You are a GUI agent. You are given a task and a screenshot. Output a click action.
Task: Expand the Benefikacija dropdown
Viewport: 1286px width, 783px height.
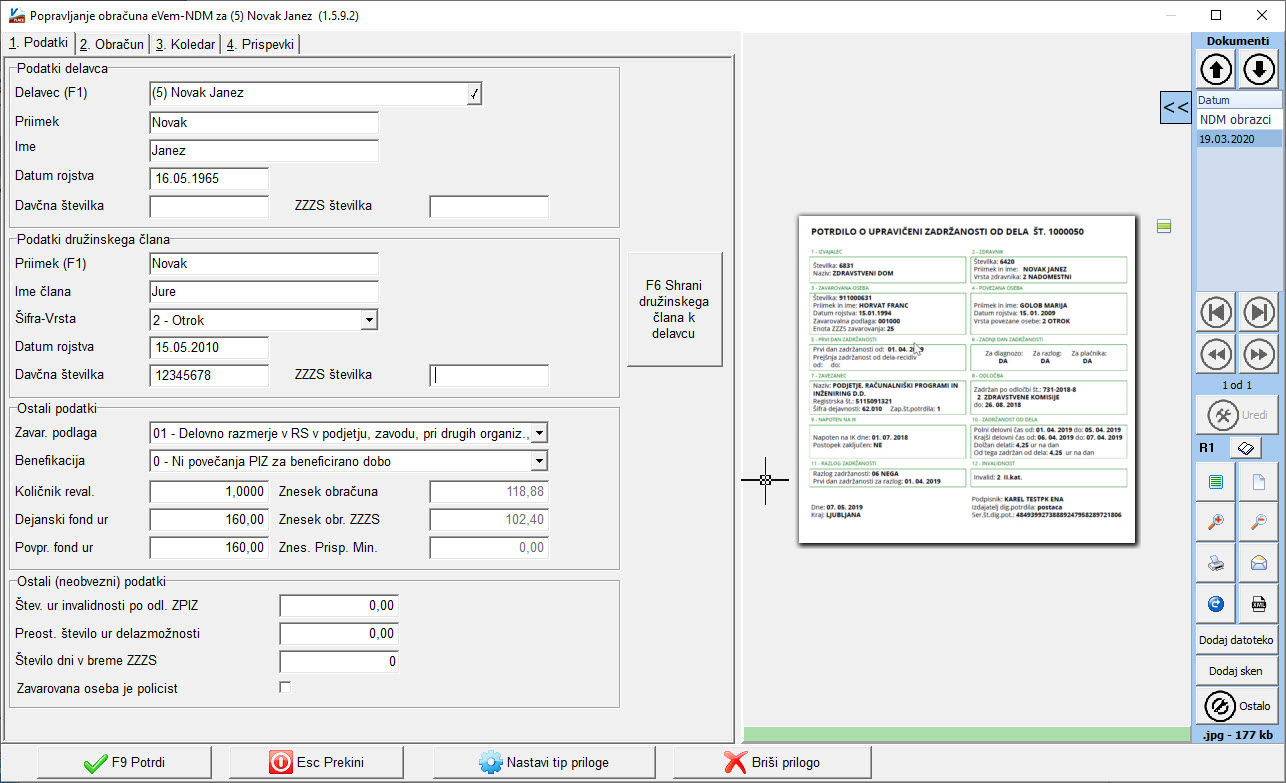[x=539, y=461]
